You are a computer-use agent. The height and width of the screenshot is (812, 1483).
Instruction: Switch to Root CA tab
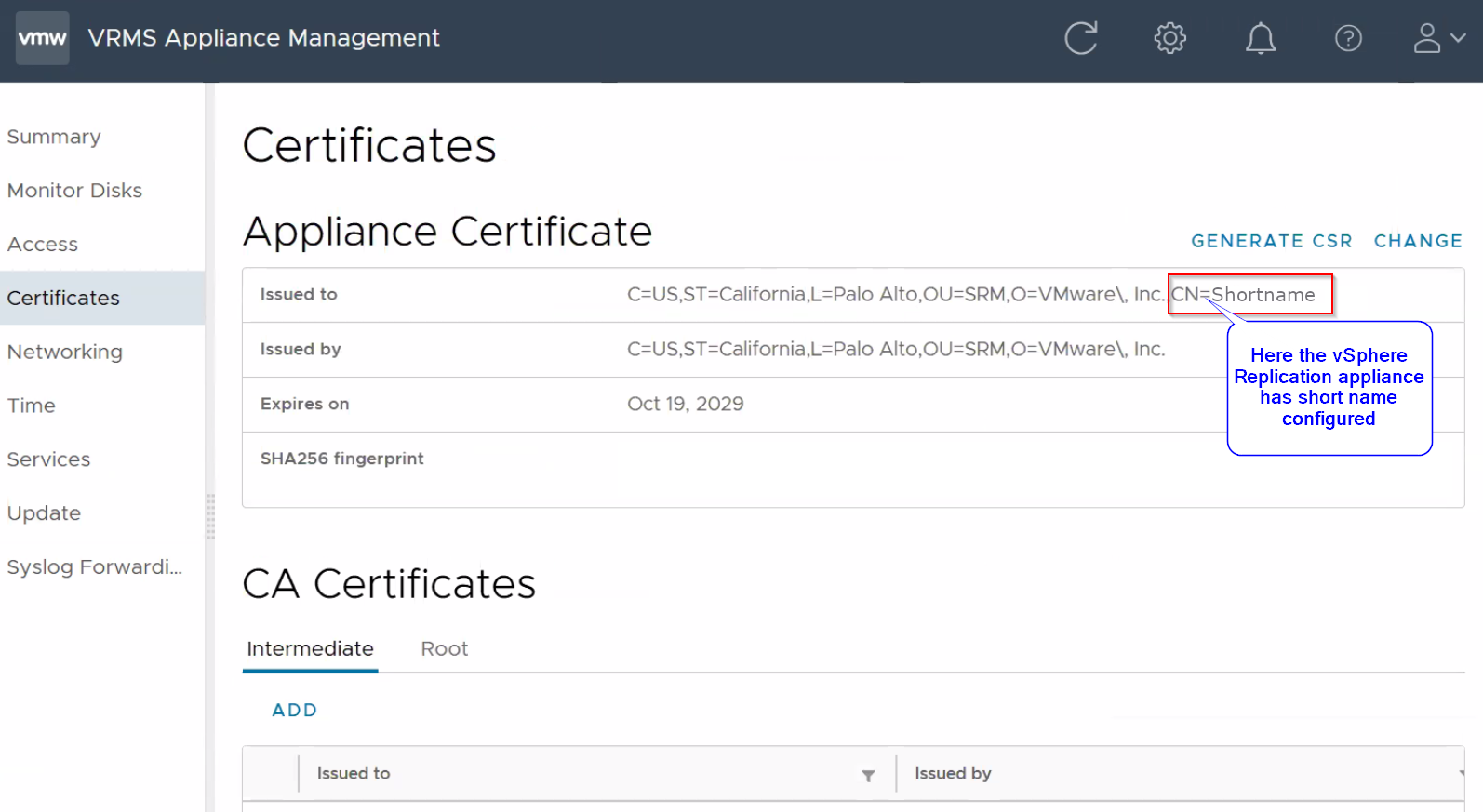click(444, 649)
